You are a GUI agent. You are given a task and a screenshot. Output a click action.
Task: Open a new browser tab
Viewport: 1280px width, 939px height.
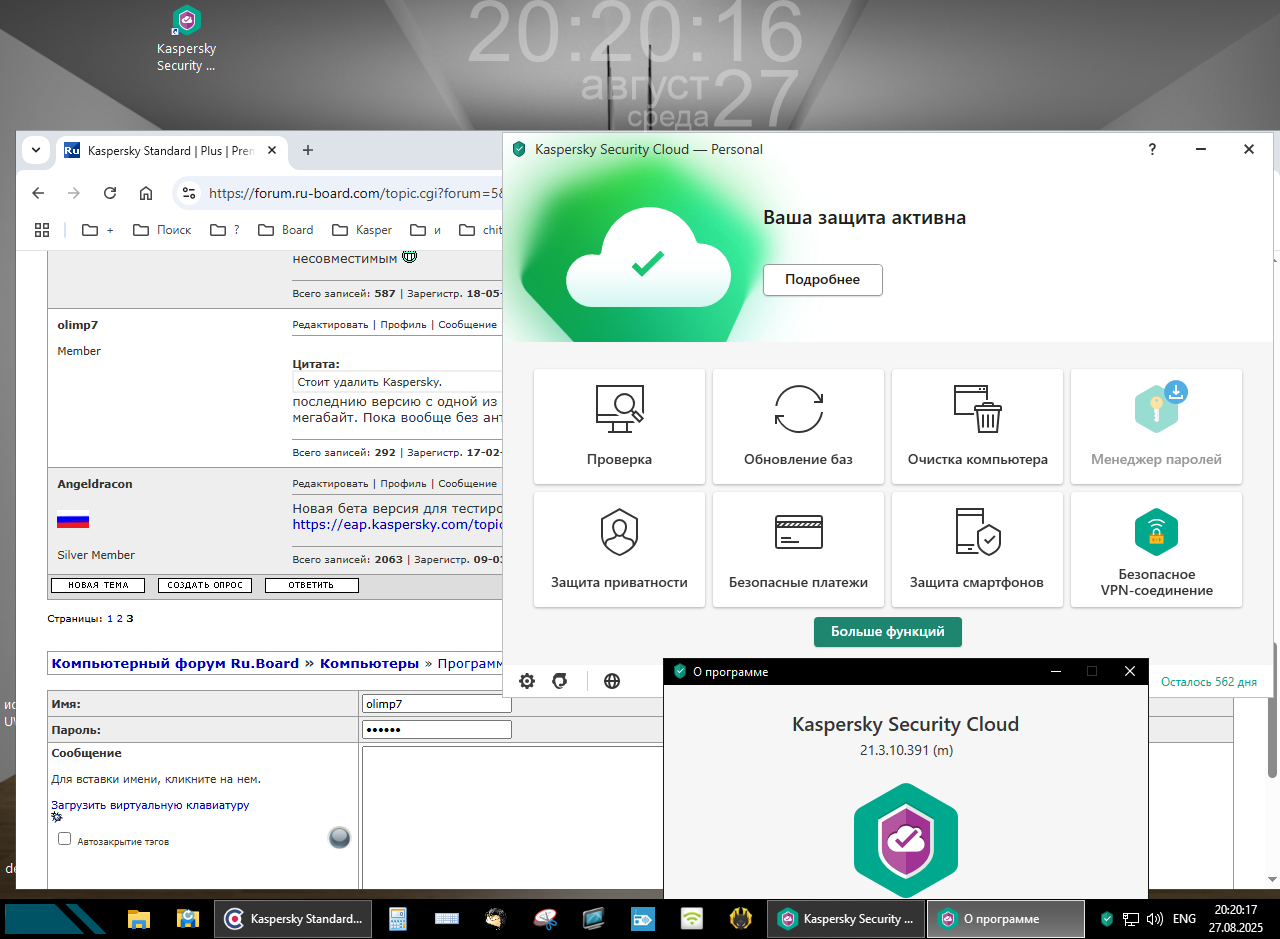[308, 151]
